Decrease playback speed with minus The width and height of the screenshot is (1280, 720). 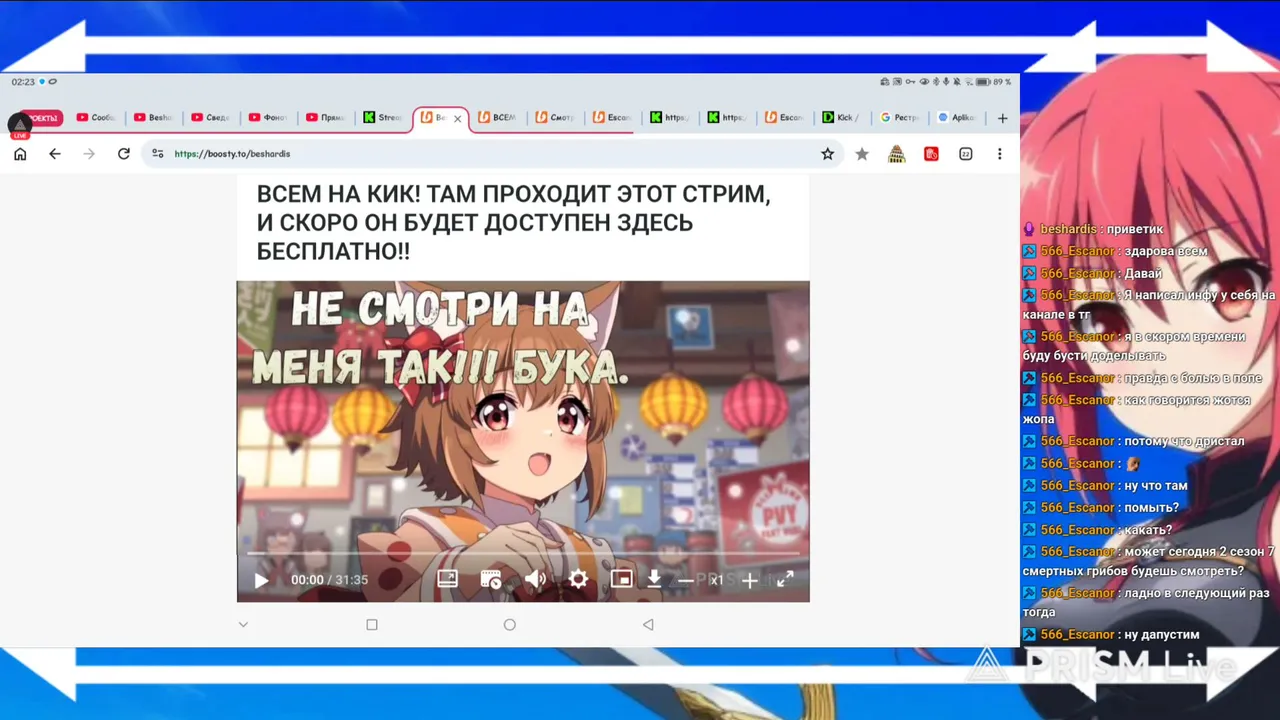tap(685, 580)
